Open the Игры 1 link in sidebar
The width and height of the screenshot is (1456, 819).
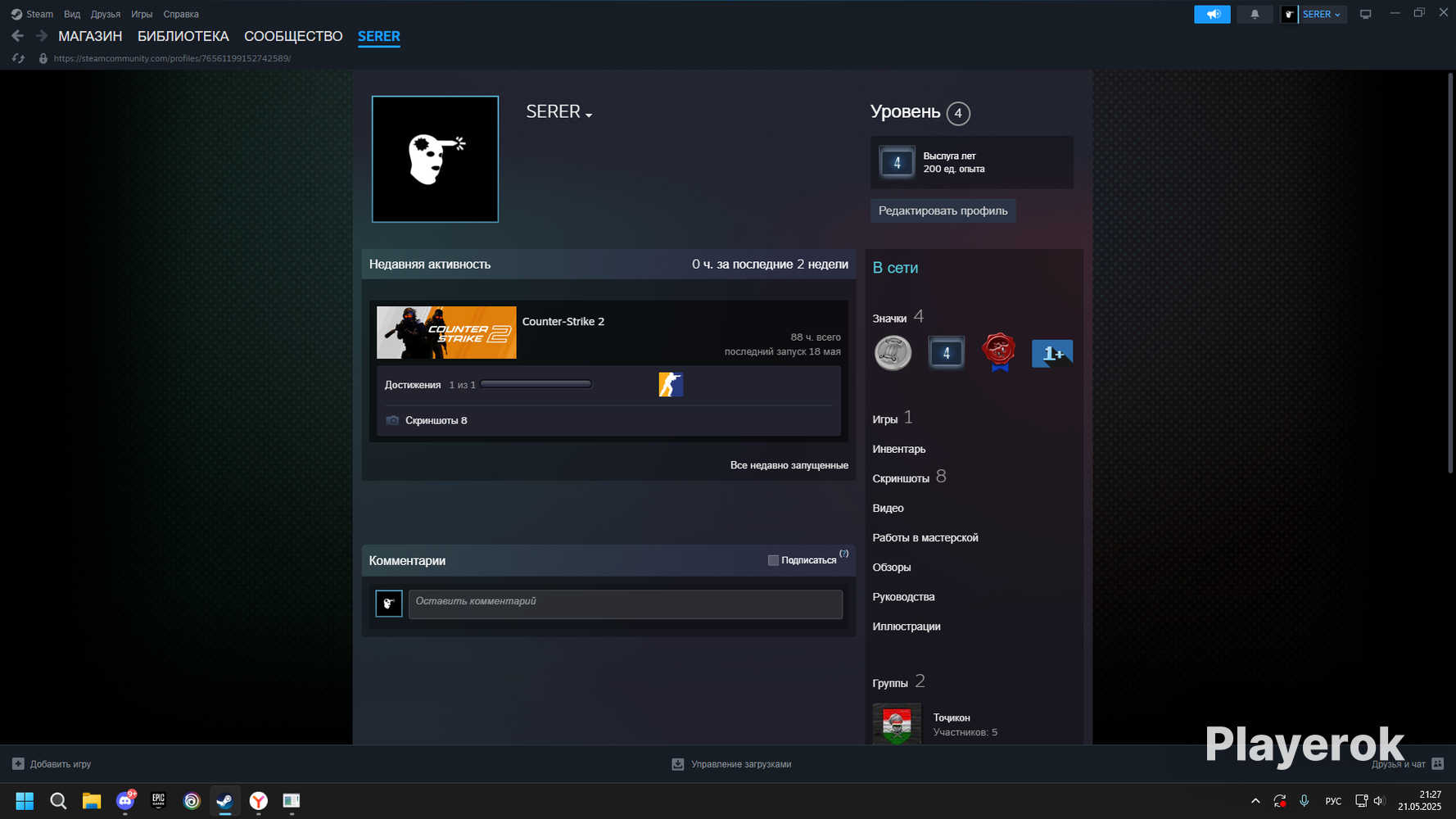tap(893, 419)
